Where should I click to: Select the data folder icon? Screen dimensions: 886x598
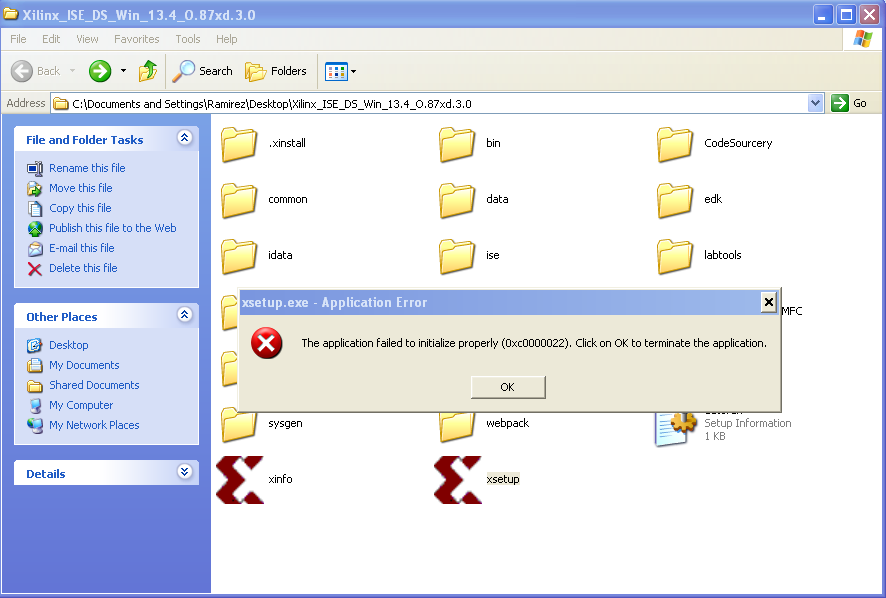[457, 200]
